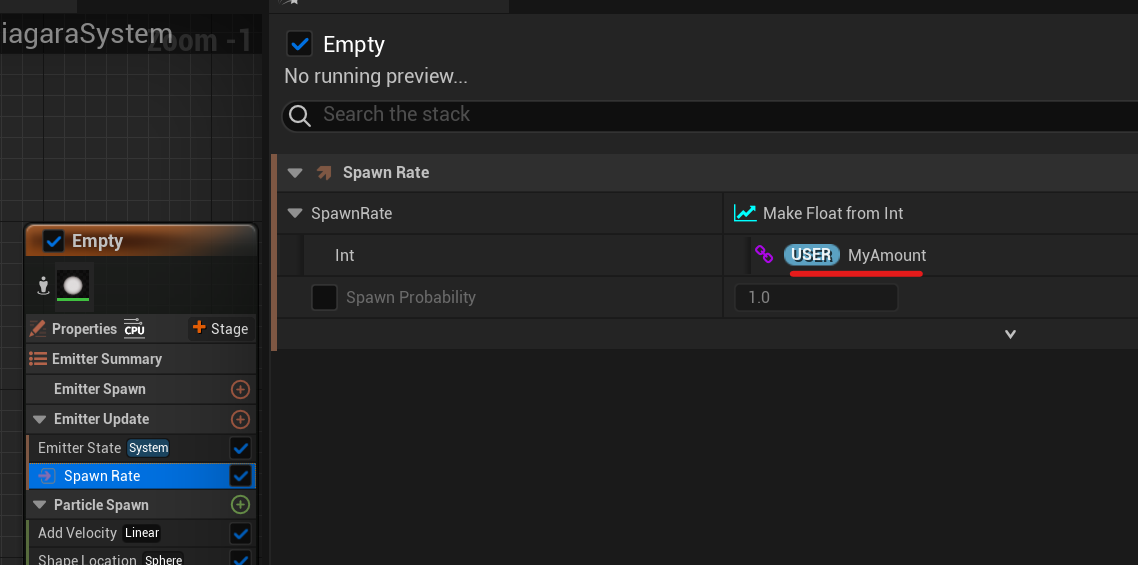The image size is (1138, 565).
Task: Click the local space figure icon
Action: click(x=43, y=286)
